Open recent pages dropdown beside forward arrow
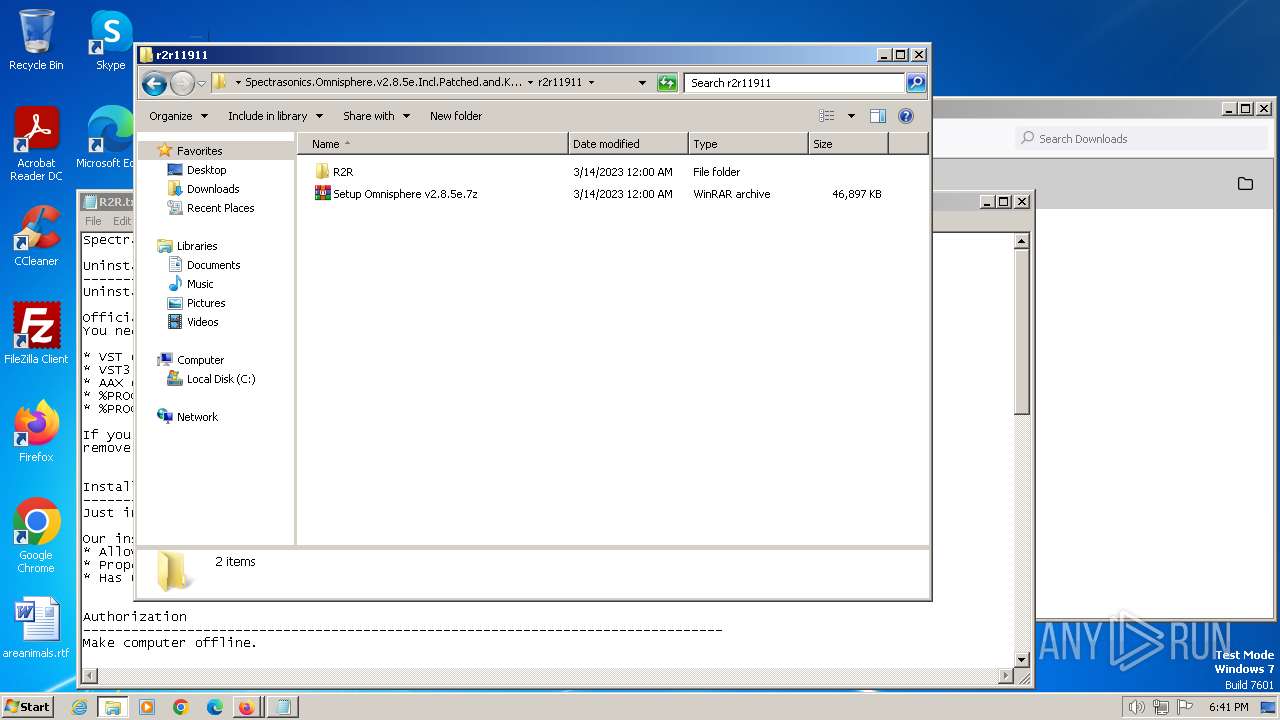The width and height of the screenshot is (1280, 720). point(201,83)
